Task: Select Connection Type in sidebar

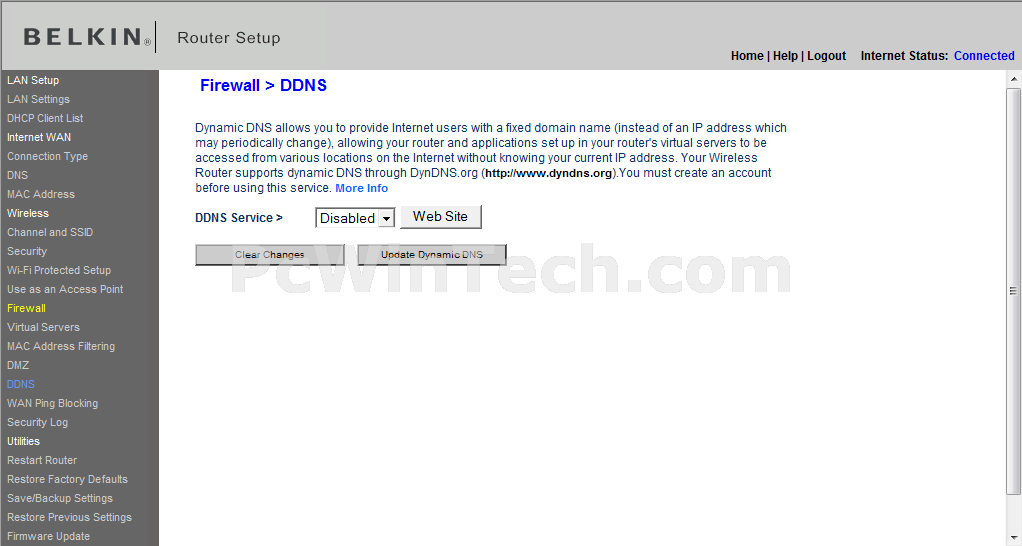Action: coord(48,156)
